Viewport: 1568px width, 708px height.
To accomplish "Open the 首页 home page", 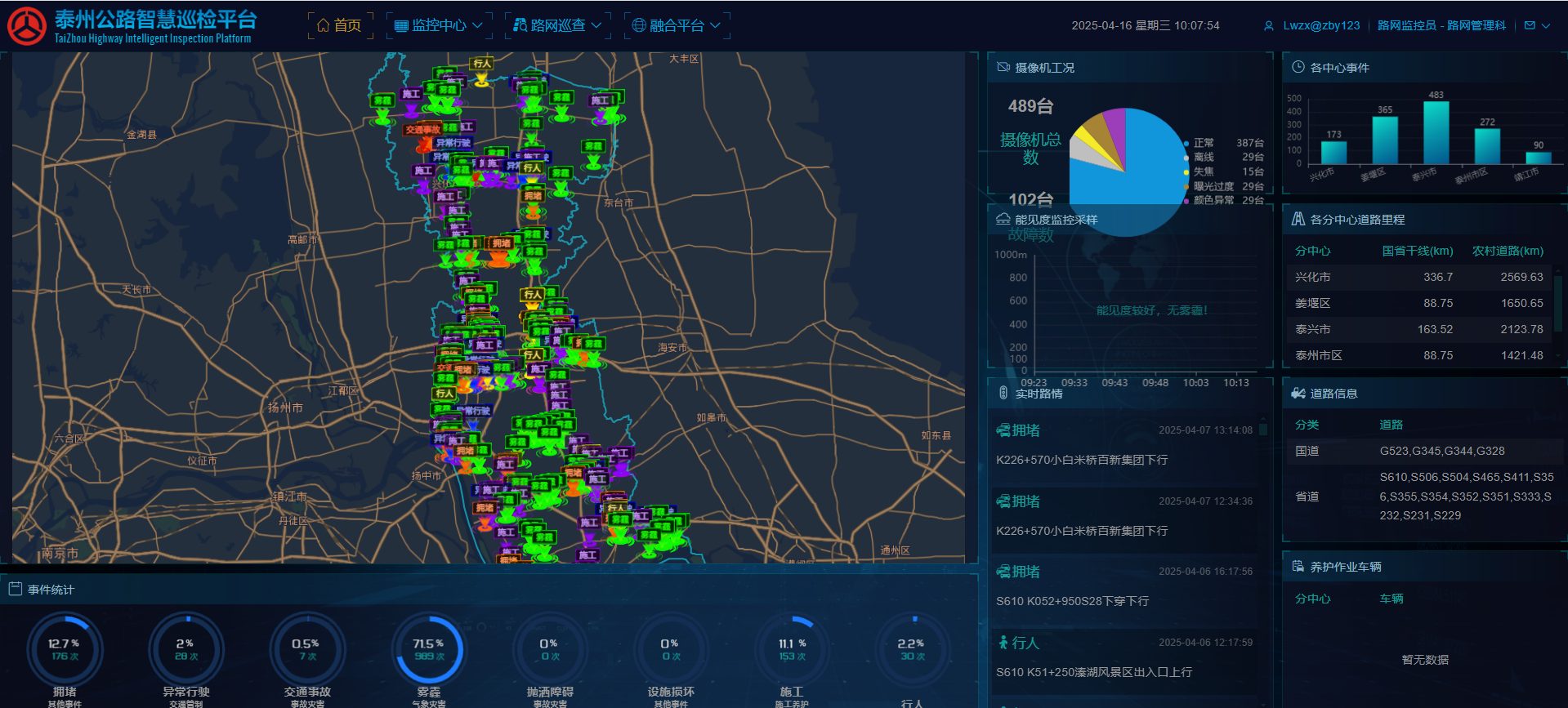I will 340,25.
